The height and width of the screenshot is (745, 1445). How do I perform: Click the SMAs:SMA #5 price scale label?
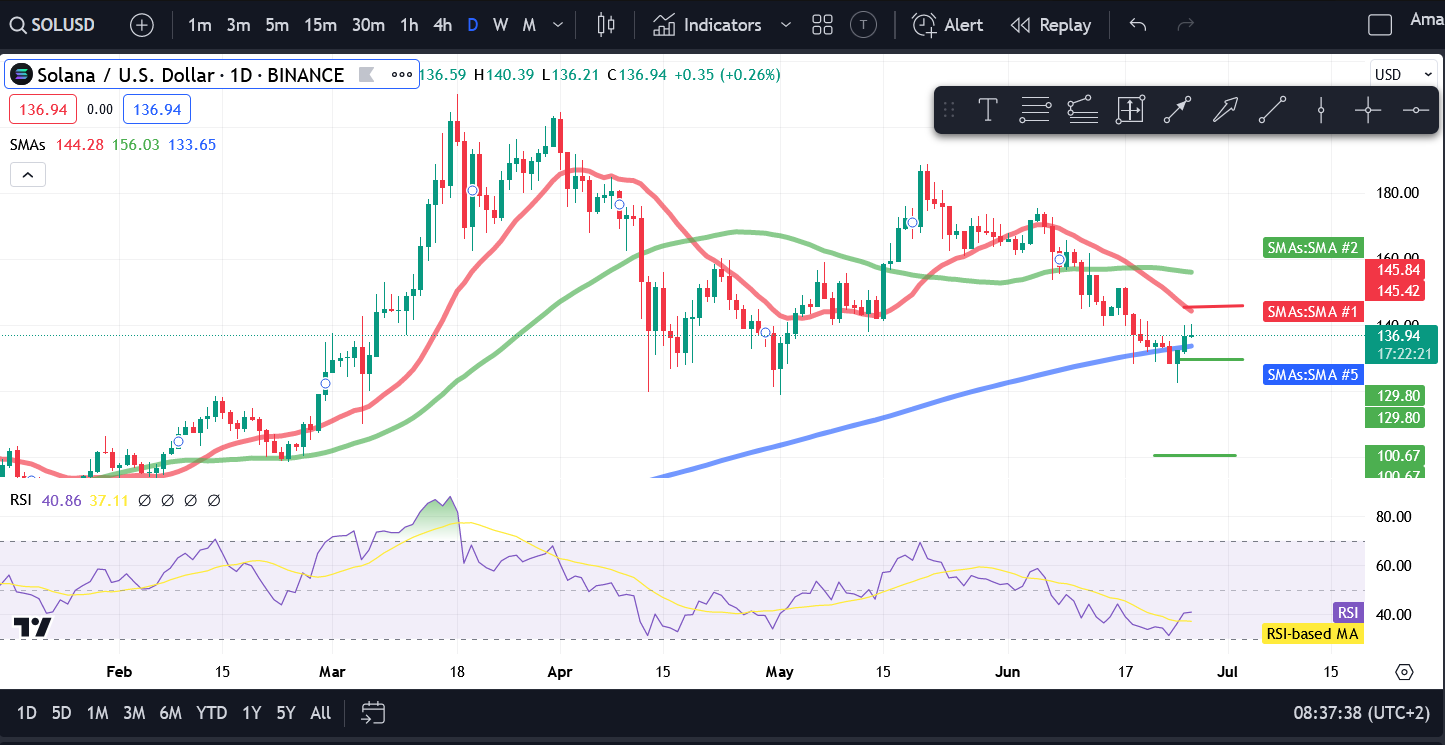point(1311,375)
